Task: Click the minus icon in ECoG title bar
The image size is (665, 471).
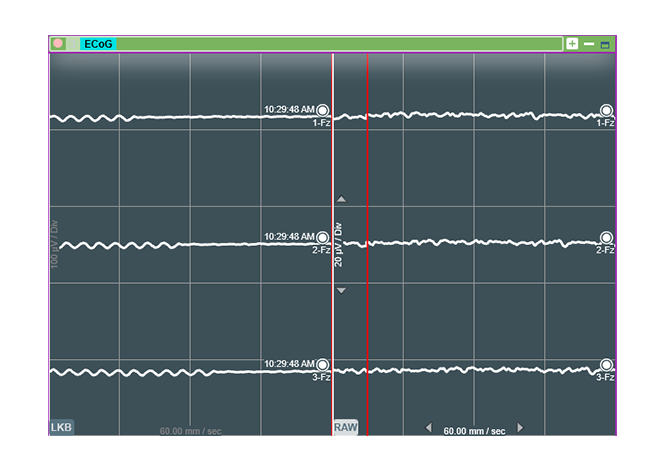Action: click(589, 44)
